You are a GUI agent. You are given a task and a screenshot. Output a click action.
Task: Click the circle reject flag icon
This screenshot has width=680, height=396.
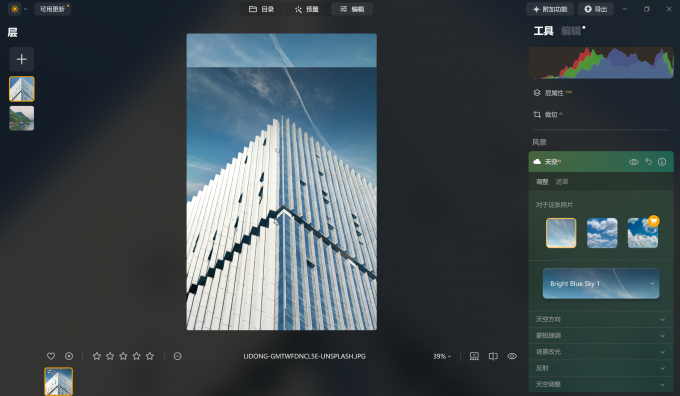click(x=69, y=356)
